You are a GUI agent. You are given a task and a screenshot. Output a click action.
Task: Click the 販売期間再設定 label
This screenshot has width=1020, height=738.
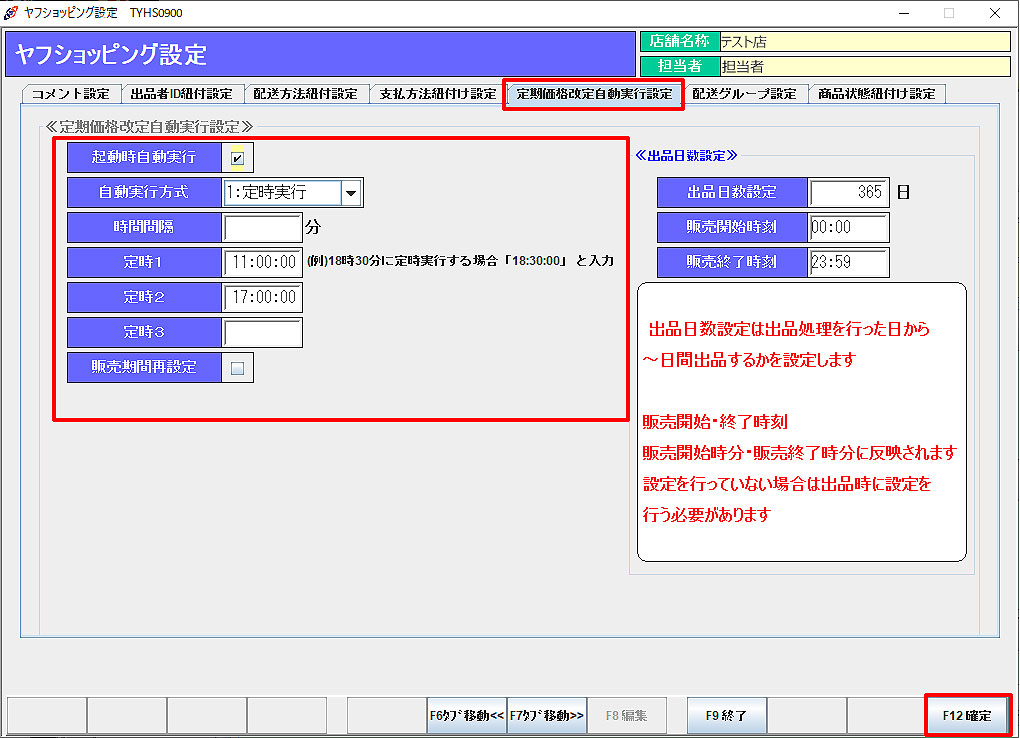pos(144,367)
